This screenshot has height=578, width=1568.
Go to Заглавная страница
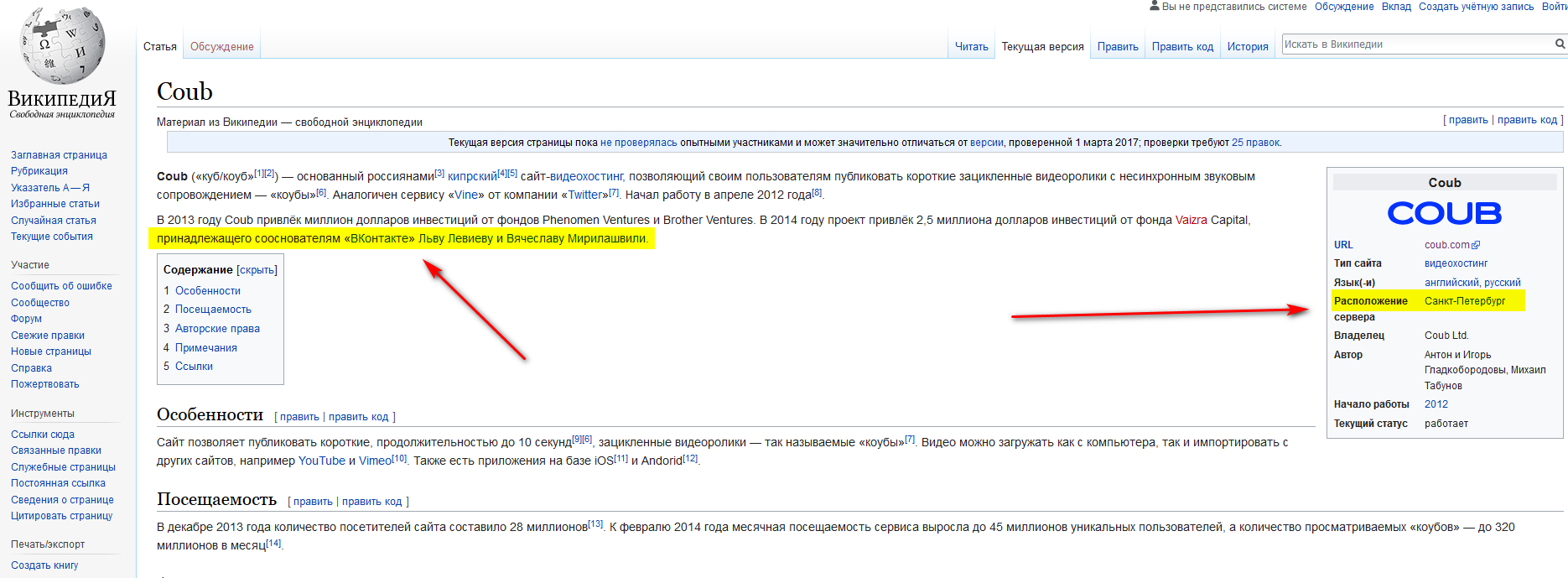(x=59, y=155)
